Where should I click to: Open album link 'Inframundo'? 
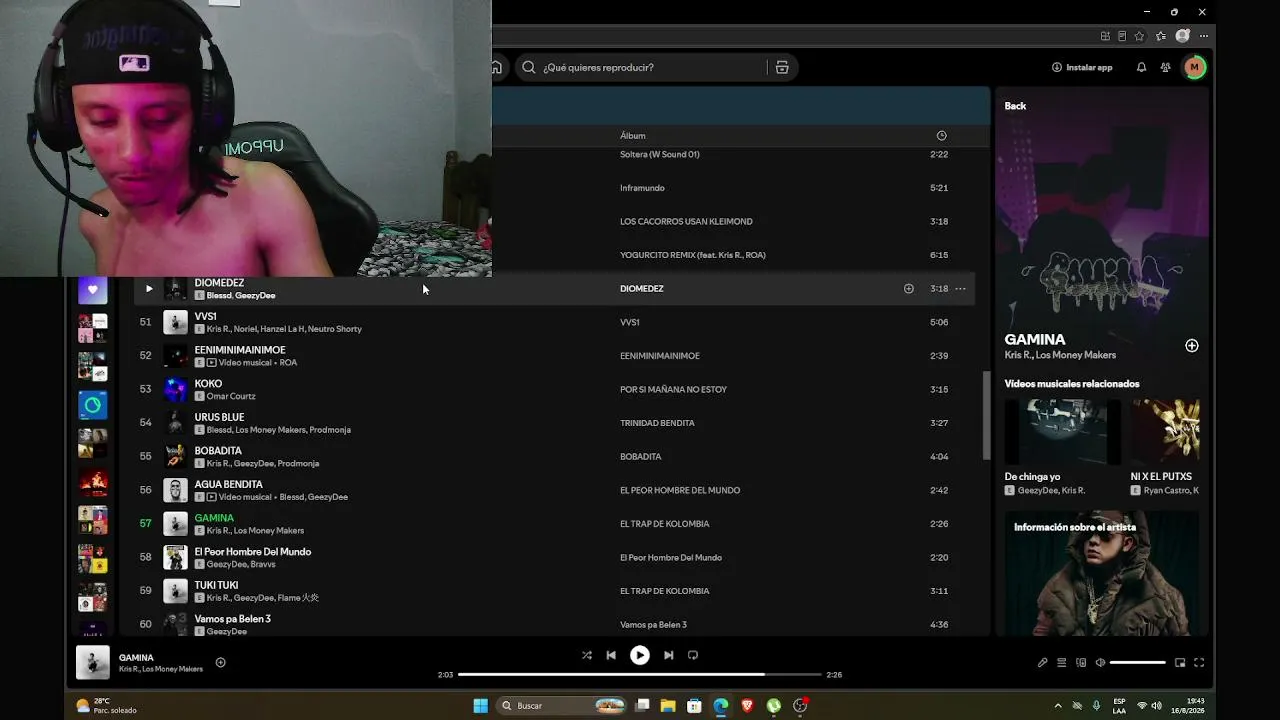click(642, 188)
